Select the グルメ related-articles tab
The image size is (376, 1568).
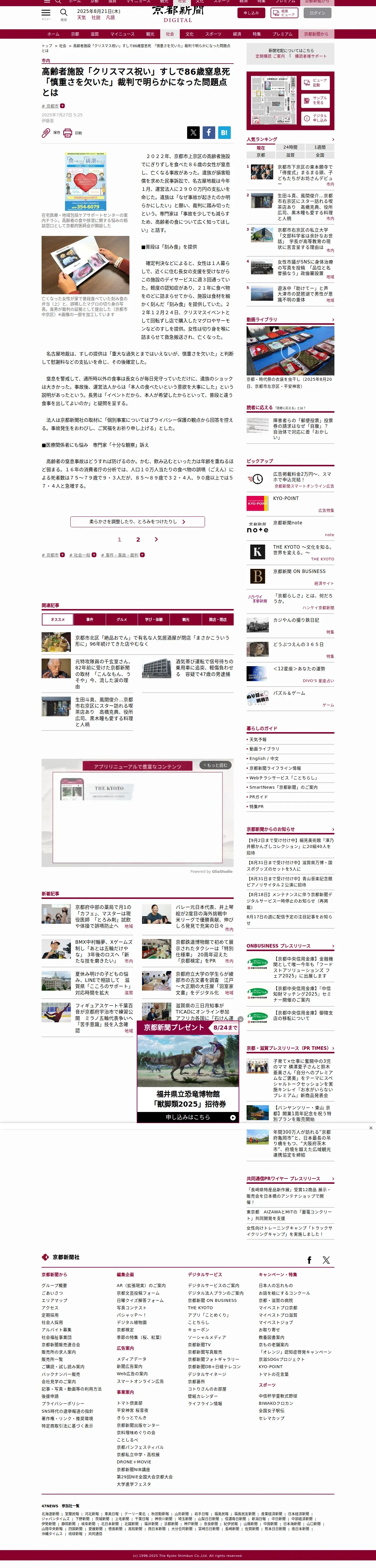[x=122, y=620]
